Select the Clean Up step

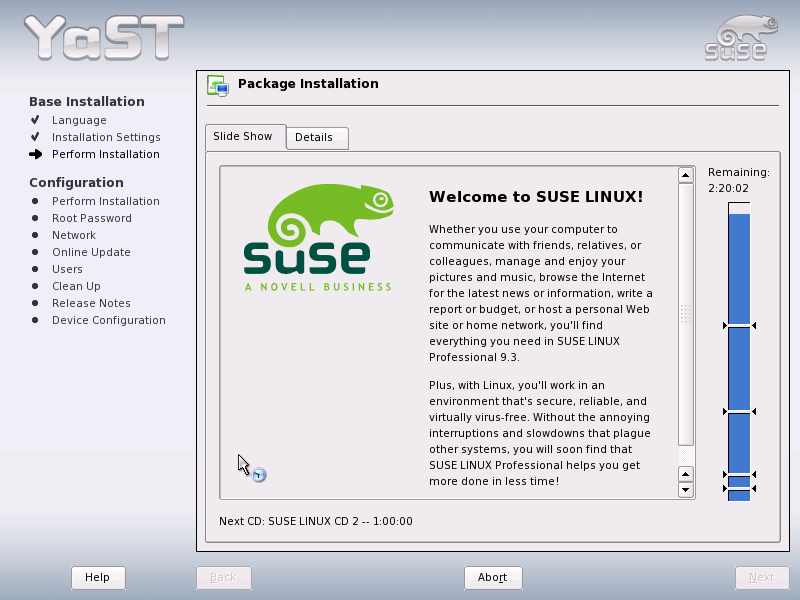tap(76, 286)
